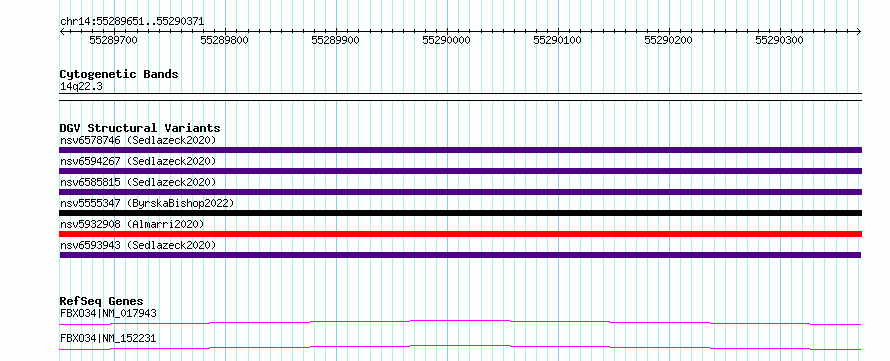Screen dimensions: 890x361
Task: Open variant nsv5555347 (ByrskaBishop2022) label
Action: coord(147,203)
